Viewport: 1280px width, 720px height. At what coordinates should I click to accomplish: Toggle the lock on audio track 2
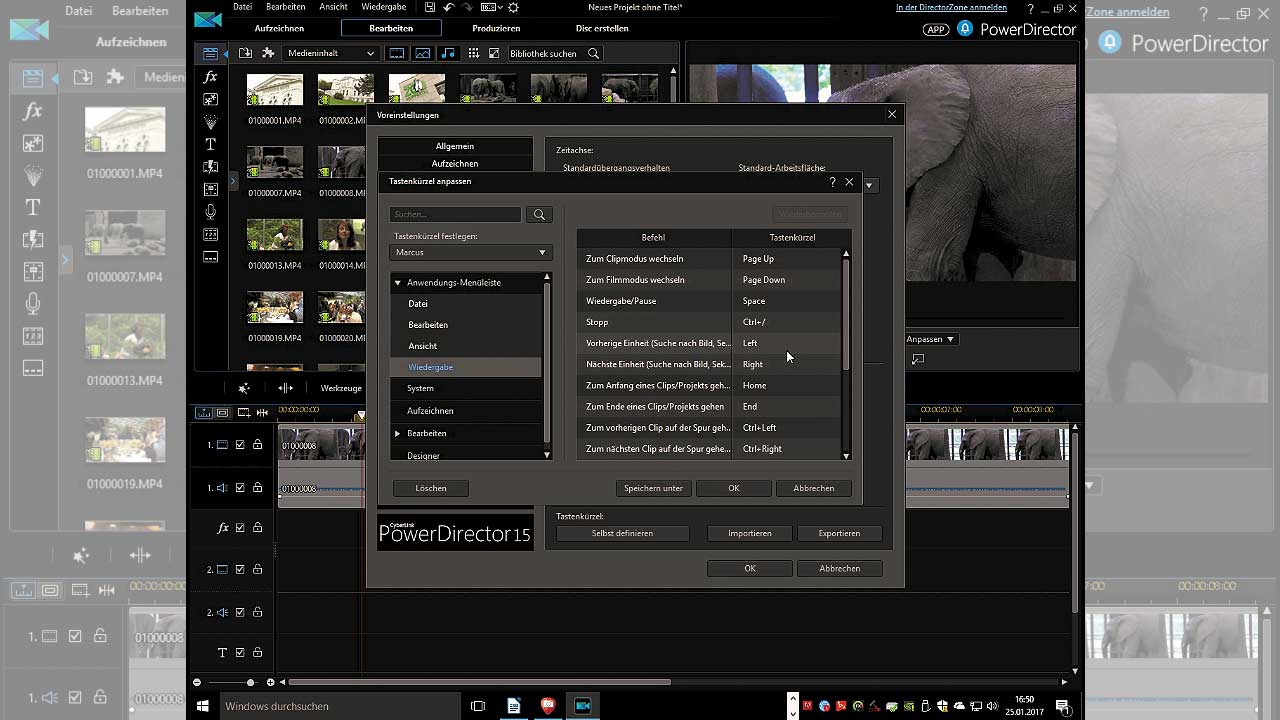click(x=257, y=612)
